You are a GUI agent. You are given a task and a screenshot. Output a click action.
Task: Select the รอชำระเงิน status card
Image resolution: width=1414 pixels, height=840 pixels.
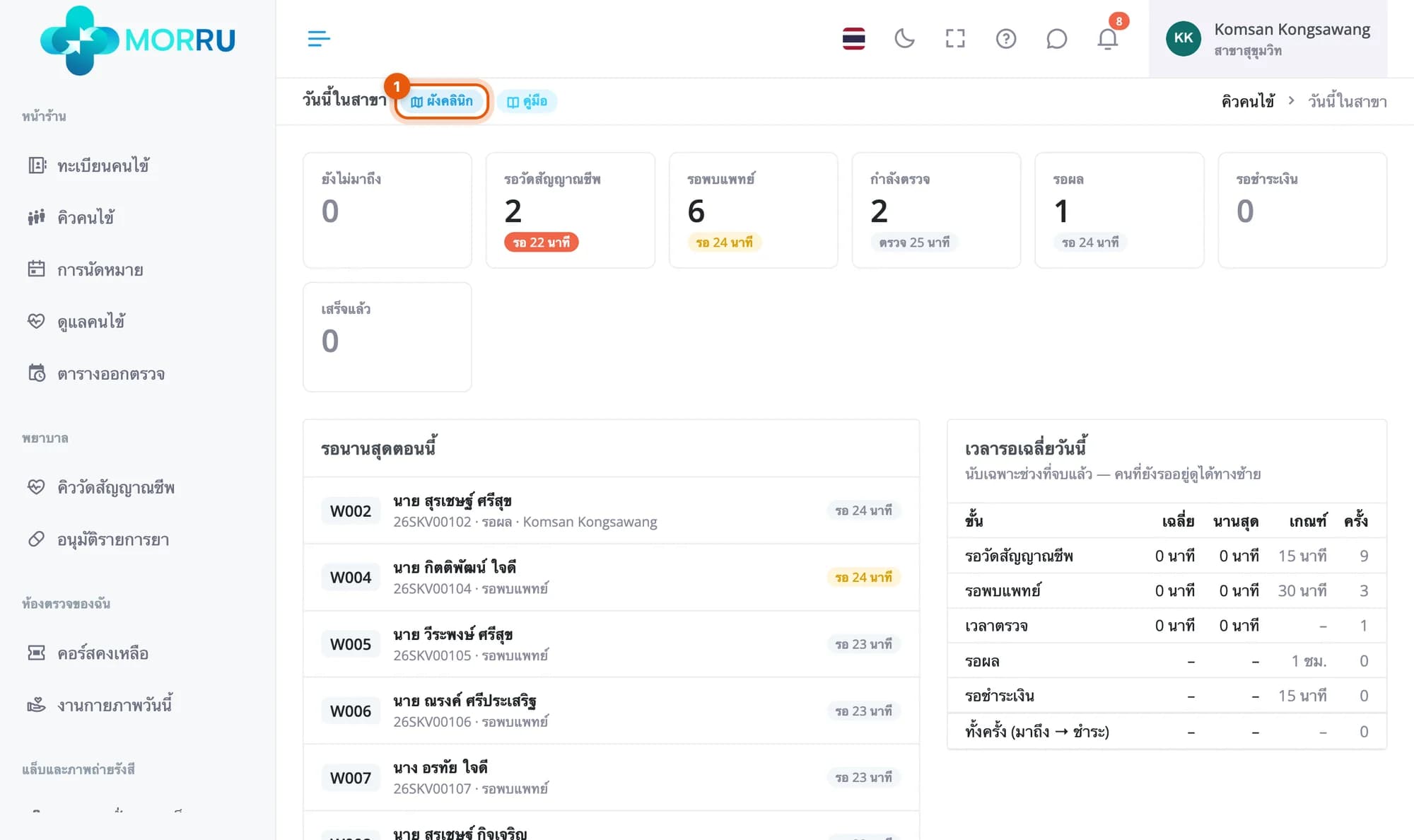click(x=1302, y=210)
